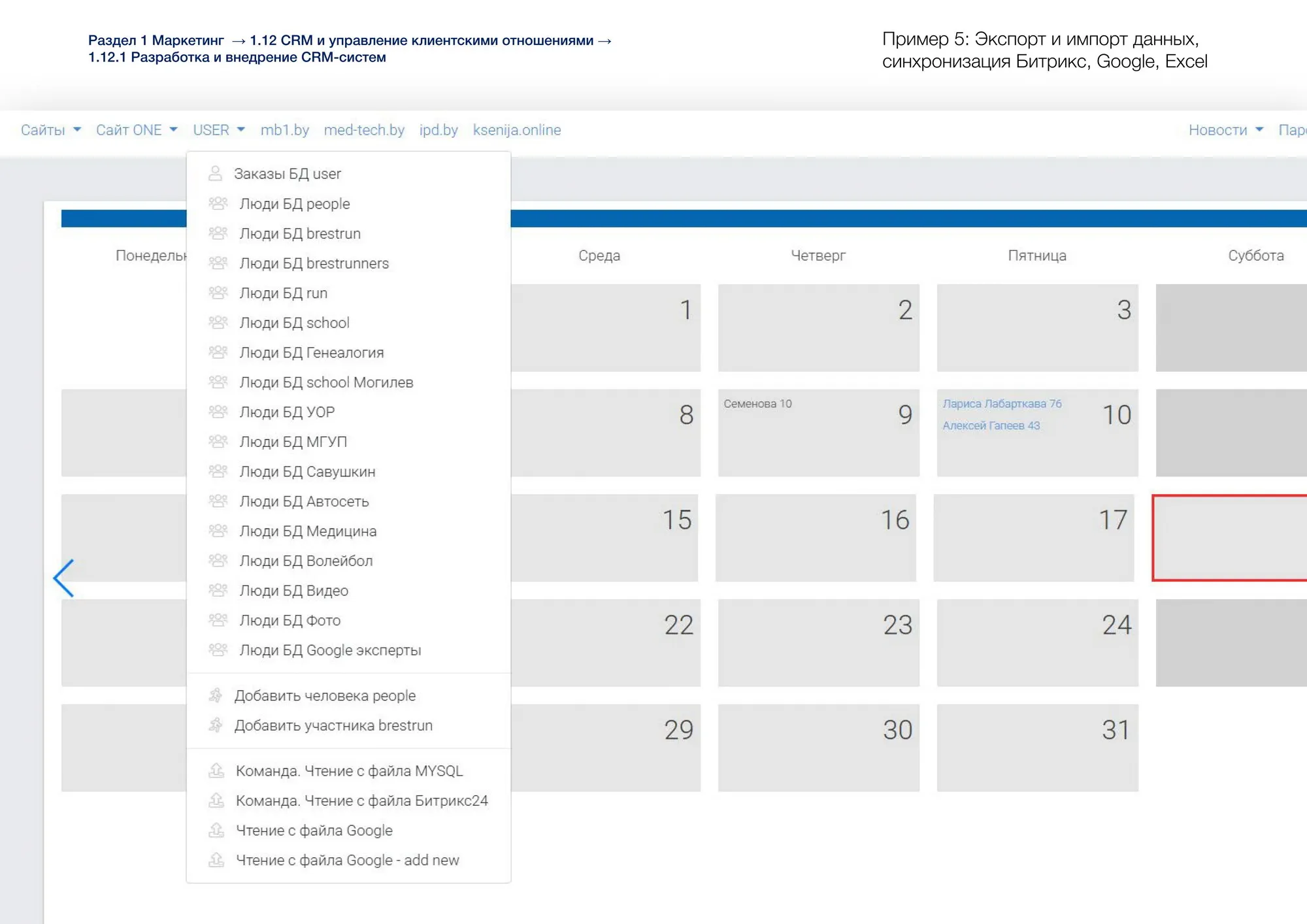This screenshot has height=924, width=1307.
Task: Select Заказы БД user menu entry
Action: 348,174
